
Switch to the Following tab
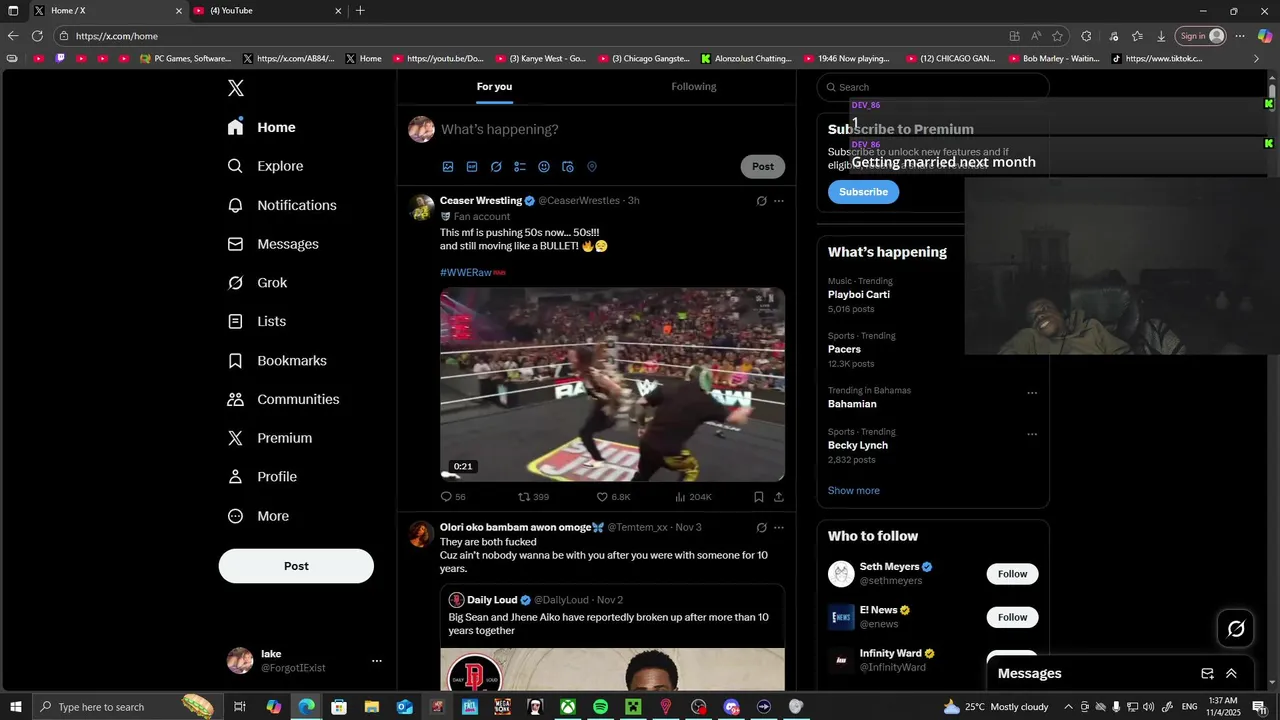694,86
